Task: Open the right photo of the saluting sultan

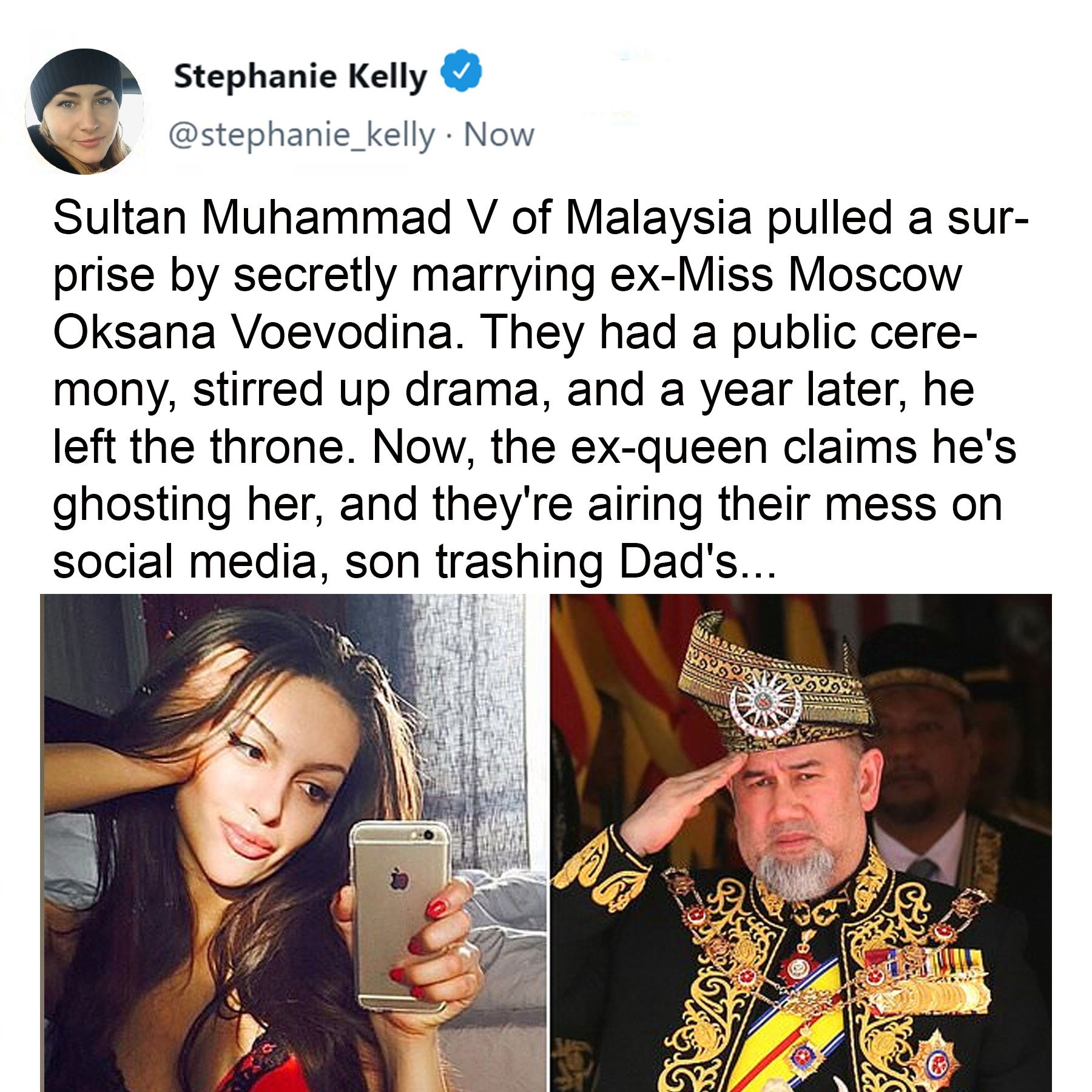Action: click(801, 843)
